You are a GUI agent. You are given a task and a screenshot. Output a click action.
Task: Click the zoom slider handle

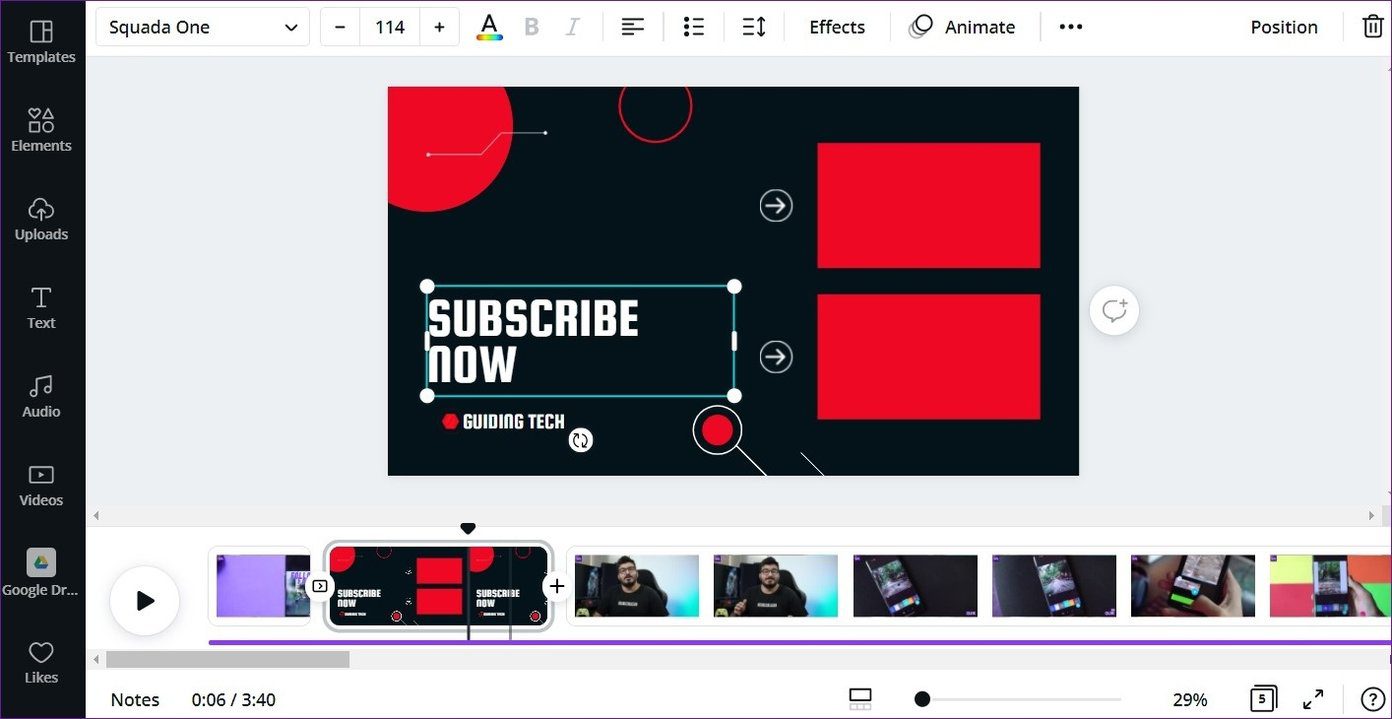point(922,699)
